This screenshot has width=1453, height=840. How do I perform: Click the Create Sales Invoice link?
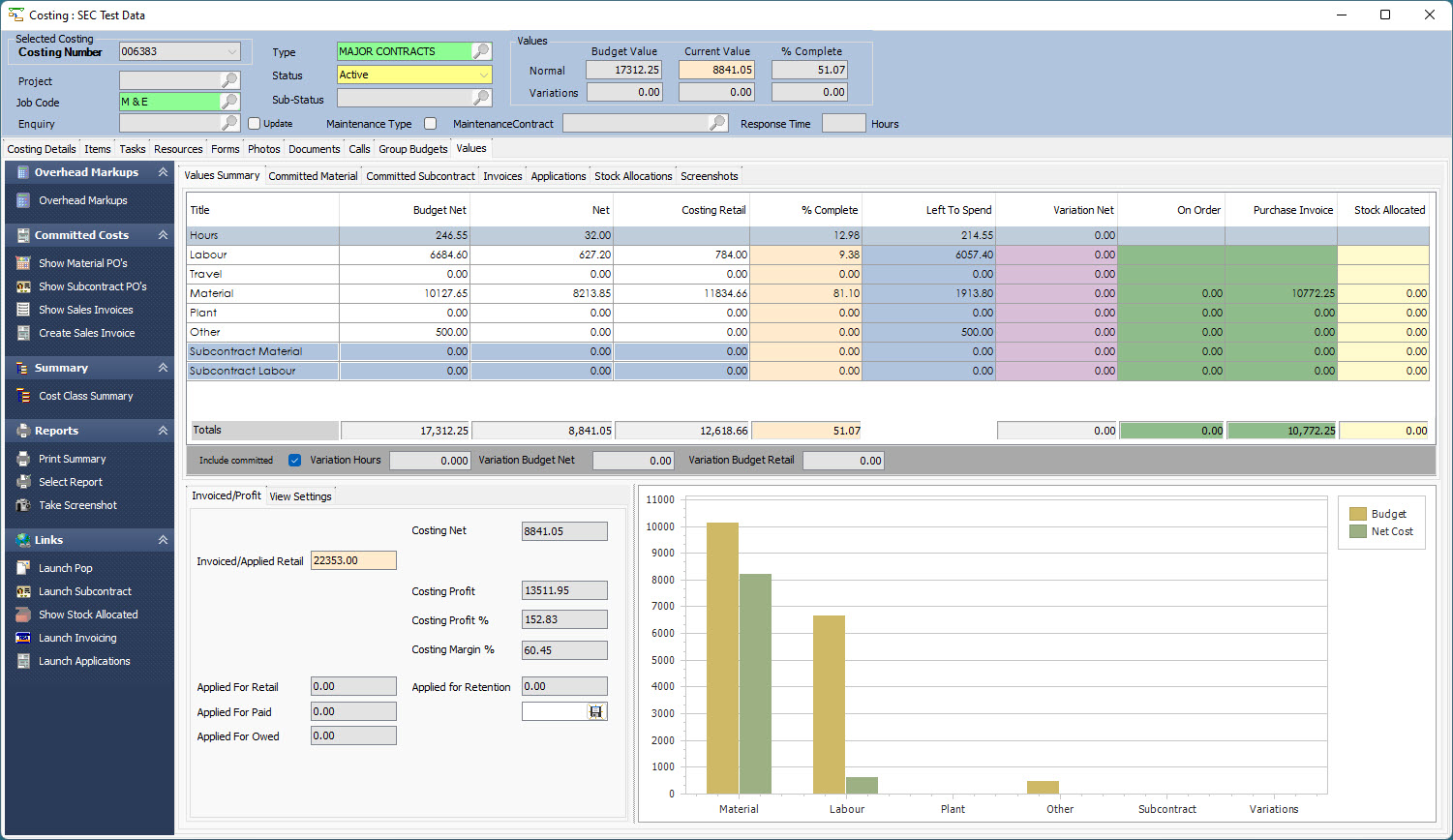(86, 333)
